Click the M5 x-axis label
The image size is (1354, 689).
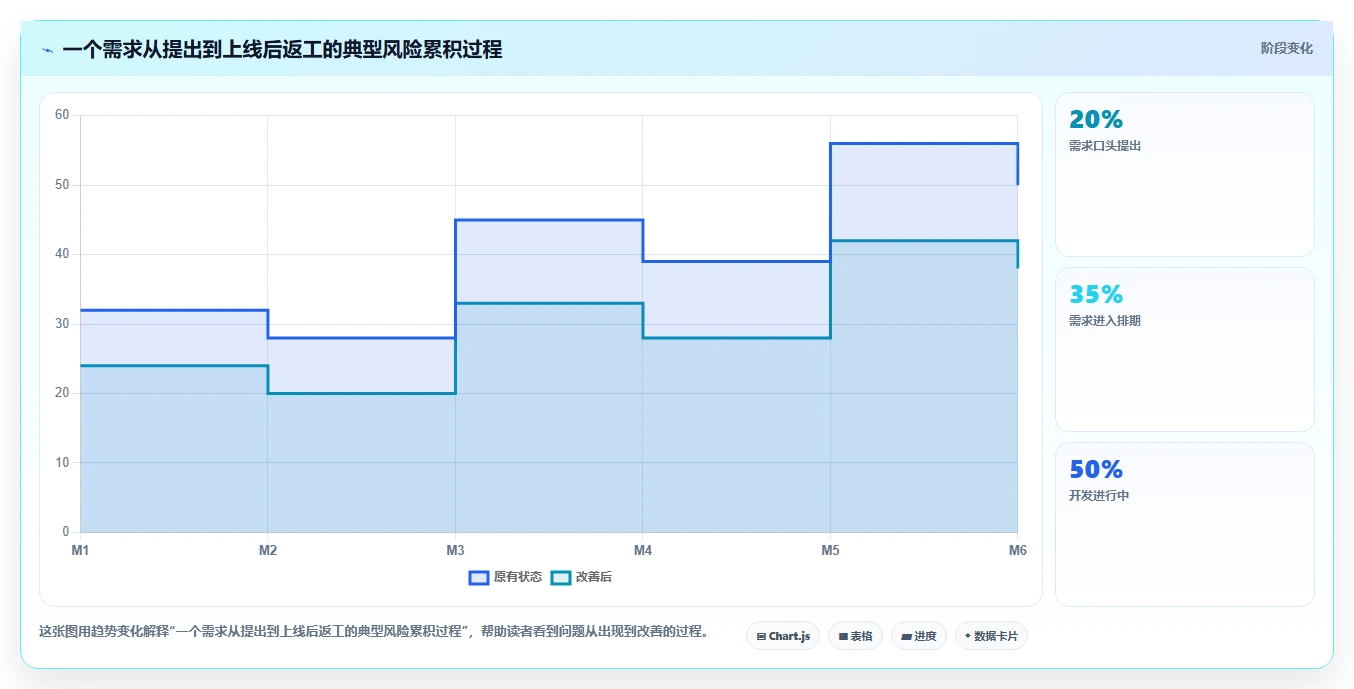[830, 550]
